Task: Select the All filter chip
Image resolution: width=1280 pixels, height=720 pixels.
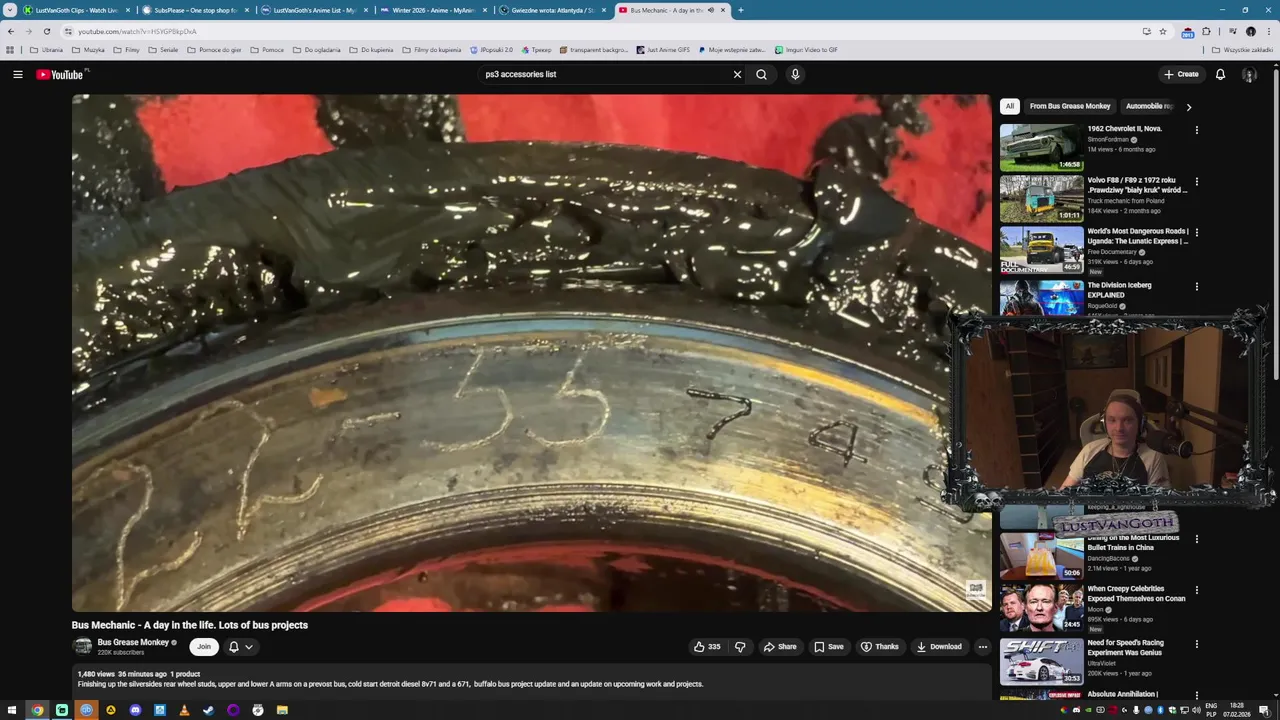Action: (1010, 106)
